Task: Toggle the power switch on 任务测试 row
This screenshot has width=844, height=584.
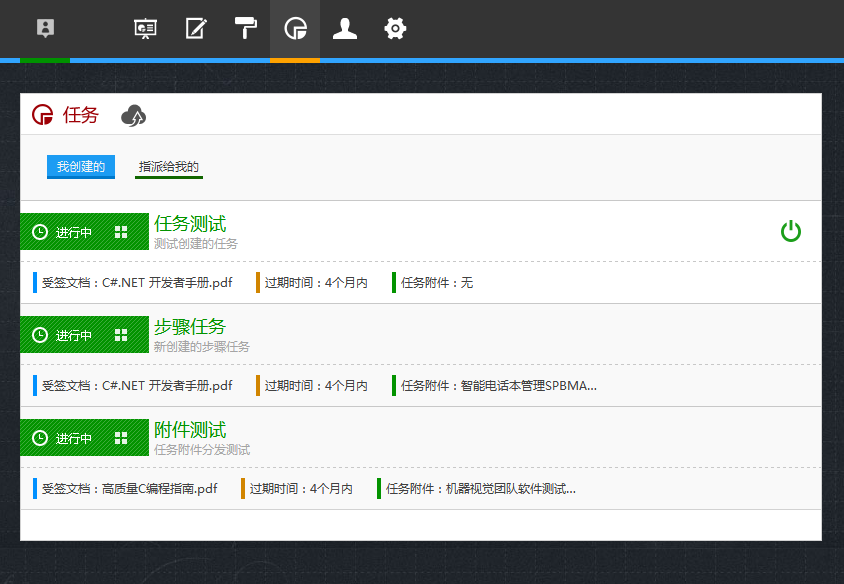Action: 791,231
